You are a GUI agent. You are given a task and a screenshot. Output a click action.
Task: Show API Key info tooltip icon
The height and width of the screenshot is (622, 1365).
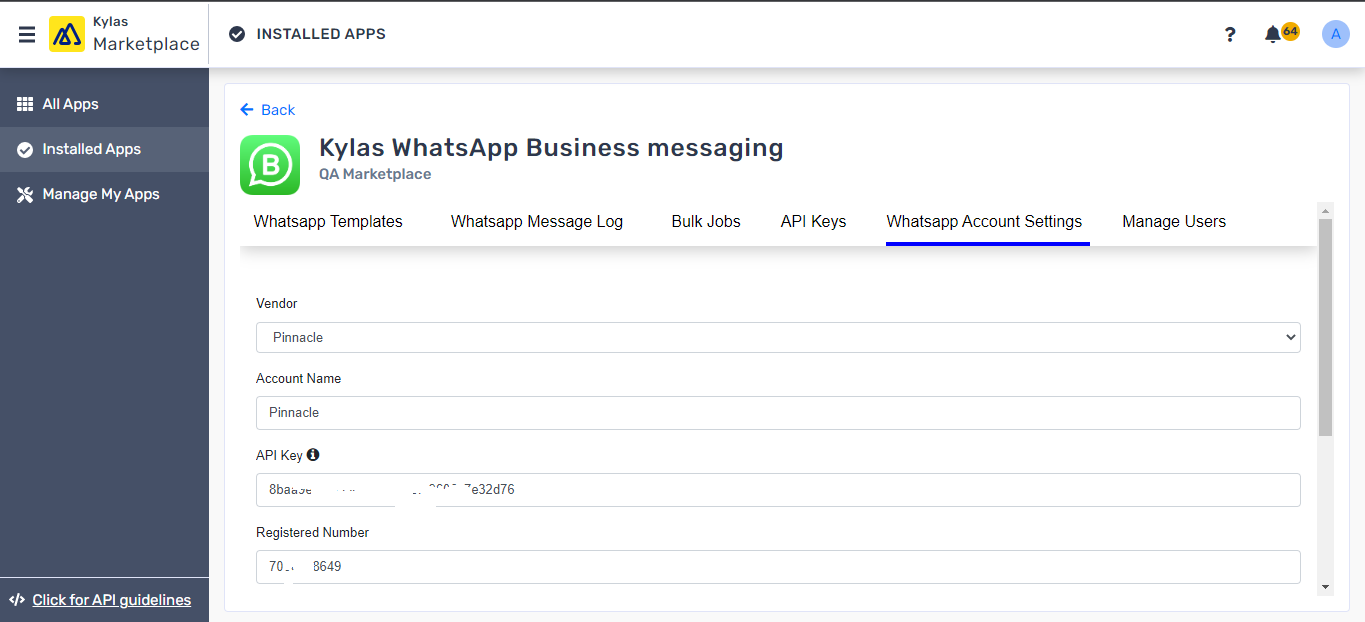click(x=313, y=455)
